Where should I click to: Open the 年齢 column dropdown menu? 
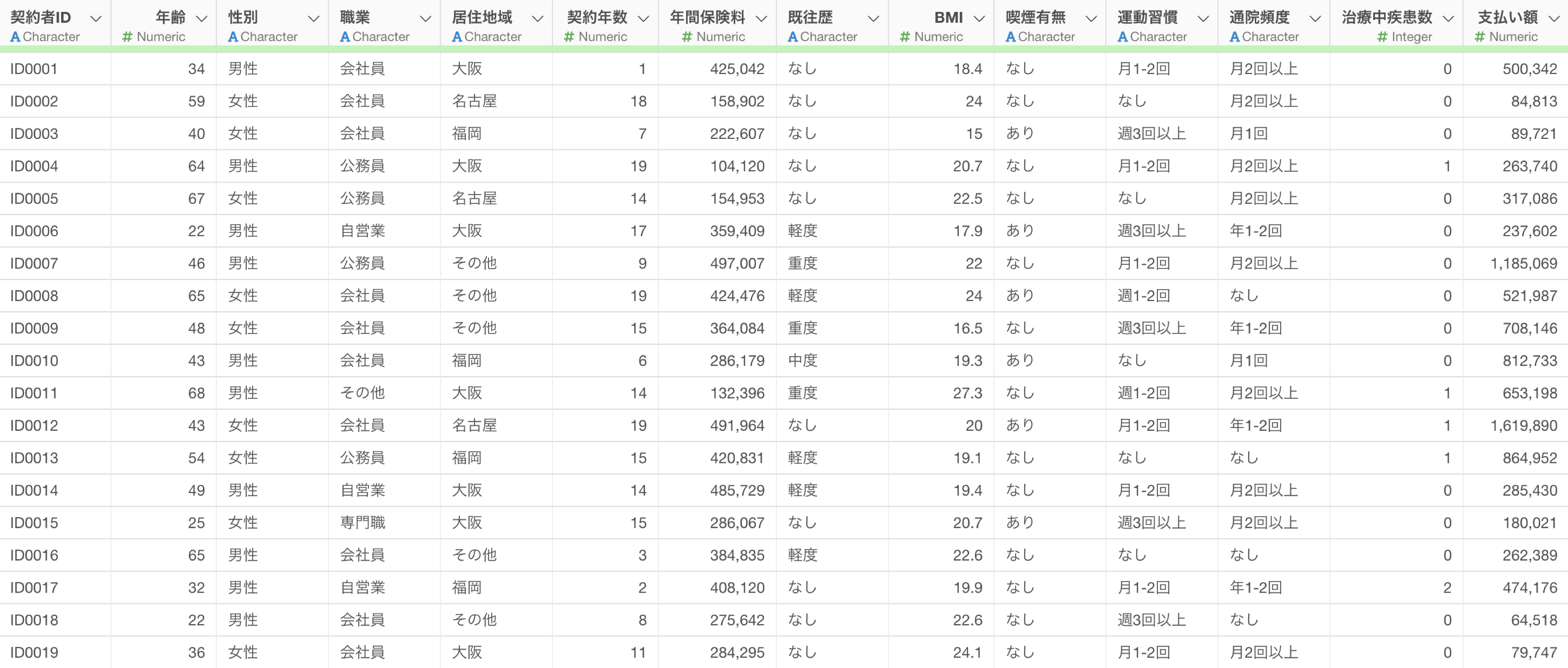(x=201, y=19)
